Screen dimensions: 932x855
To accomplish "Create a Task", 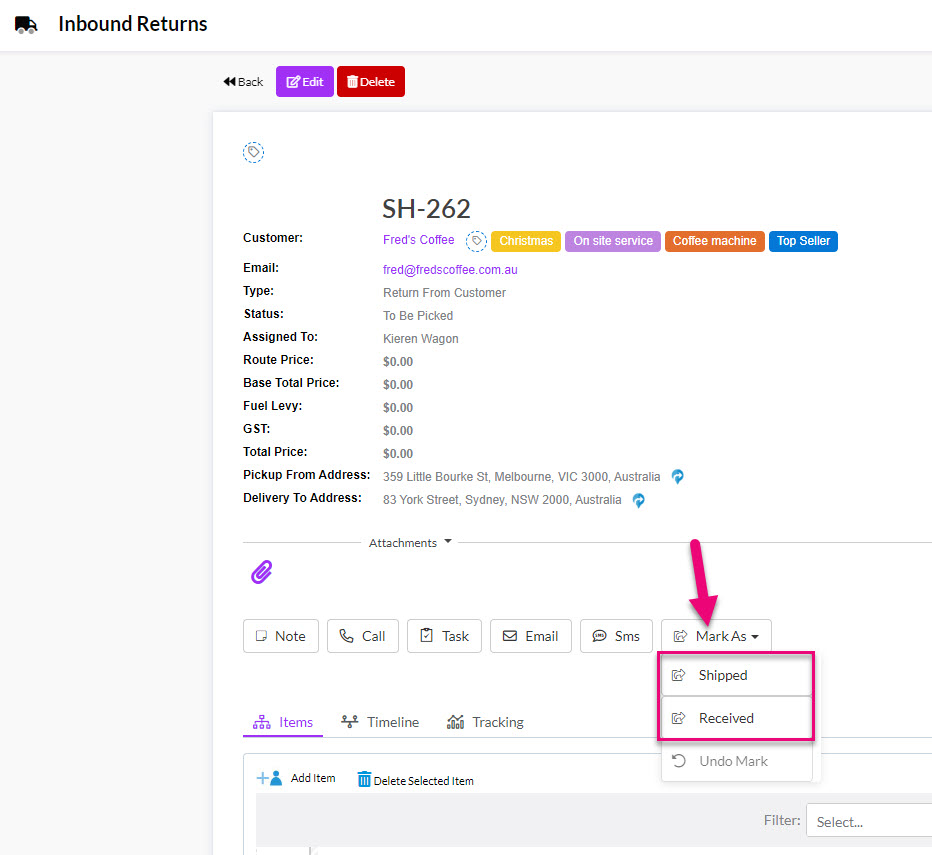I will coord(444,636).
